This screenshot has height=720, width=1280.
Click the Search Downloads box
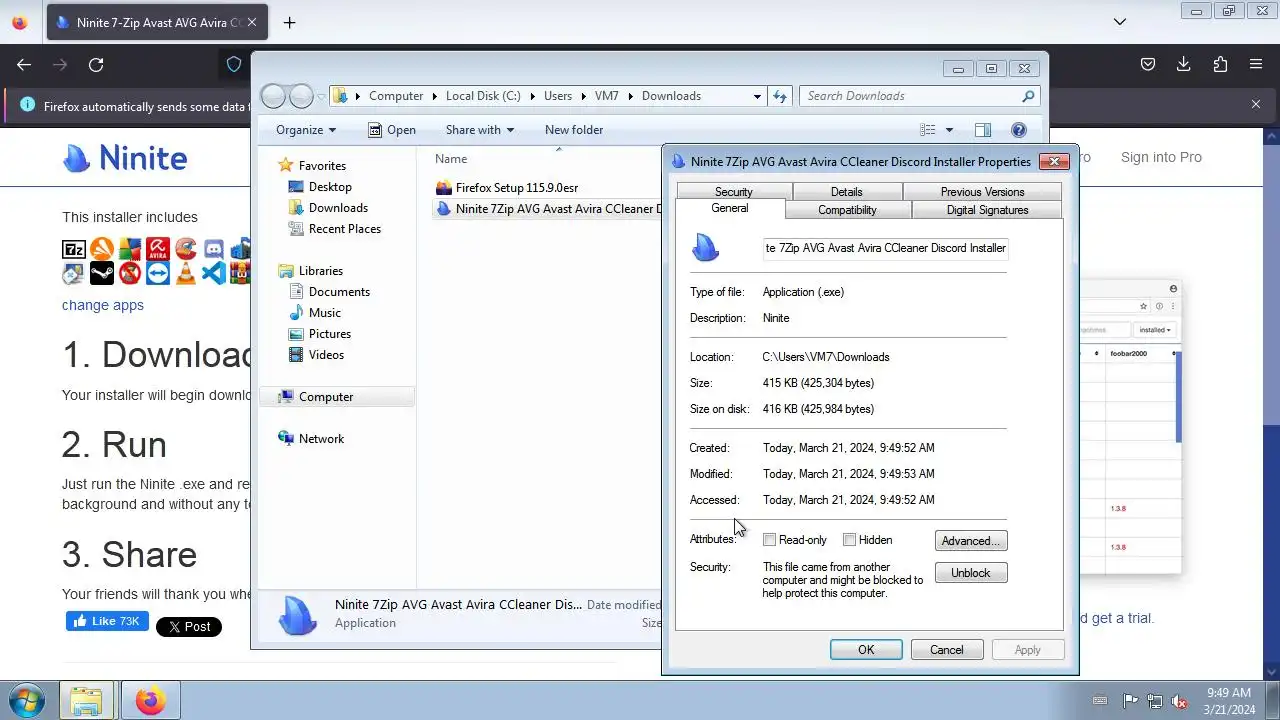920,96
